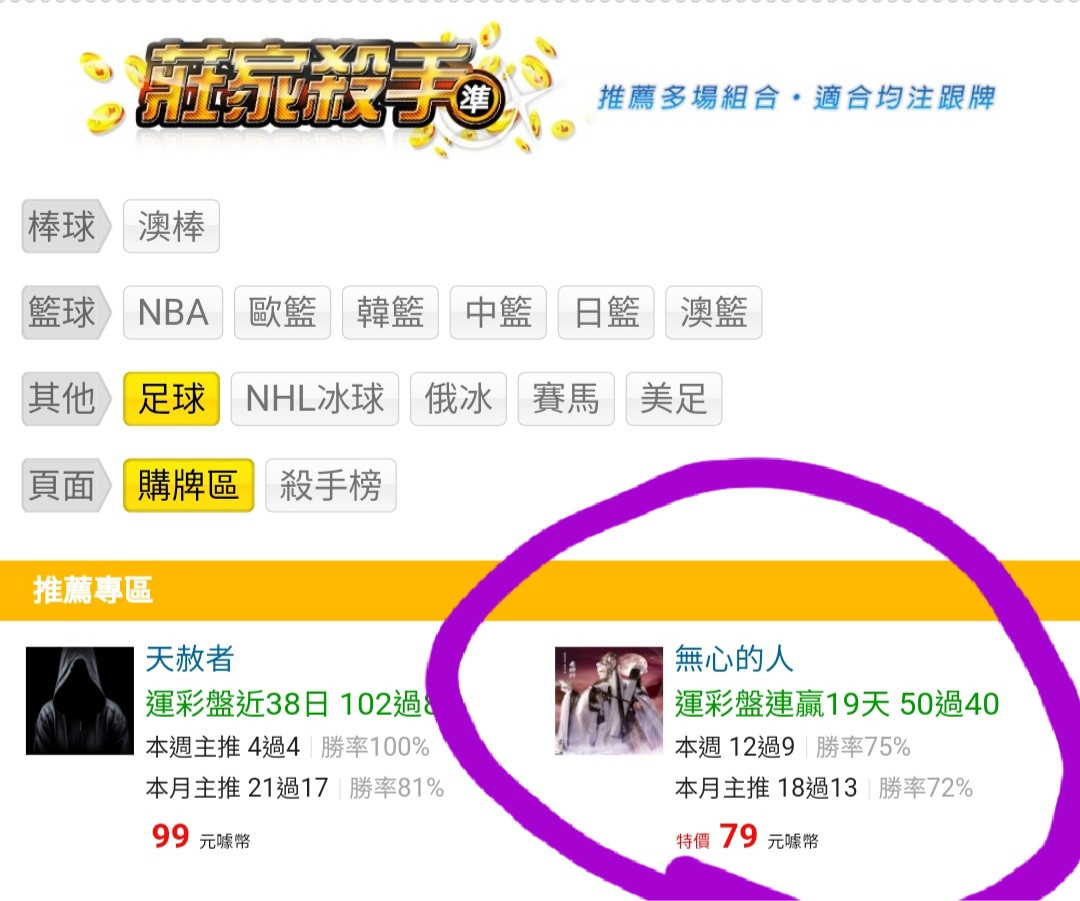Select the NHL冰球 category
This screenshot has height=901, width=1080.
click(x=315, y=399)
